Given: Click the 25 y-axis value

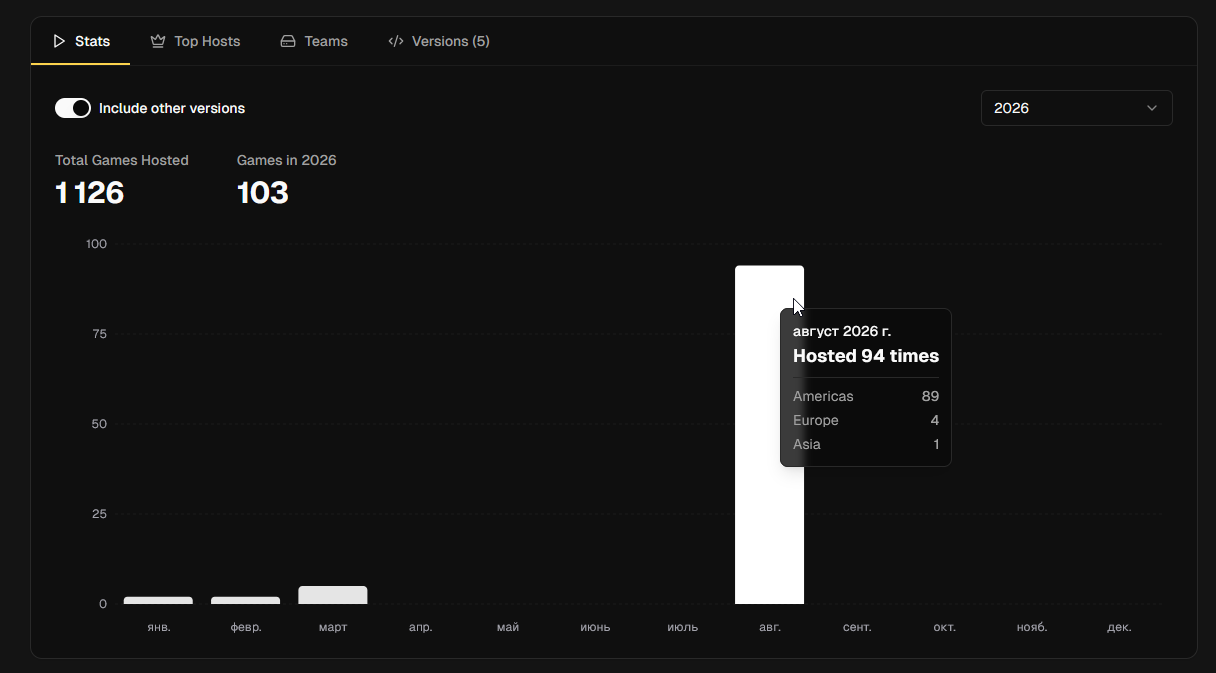Looking at the screenshot, I should (99, 514).
